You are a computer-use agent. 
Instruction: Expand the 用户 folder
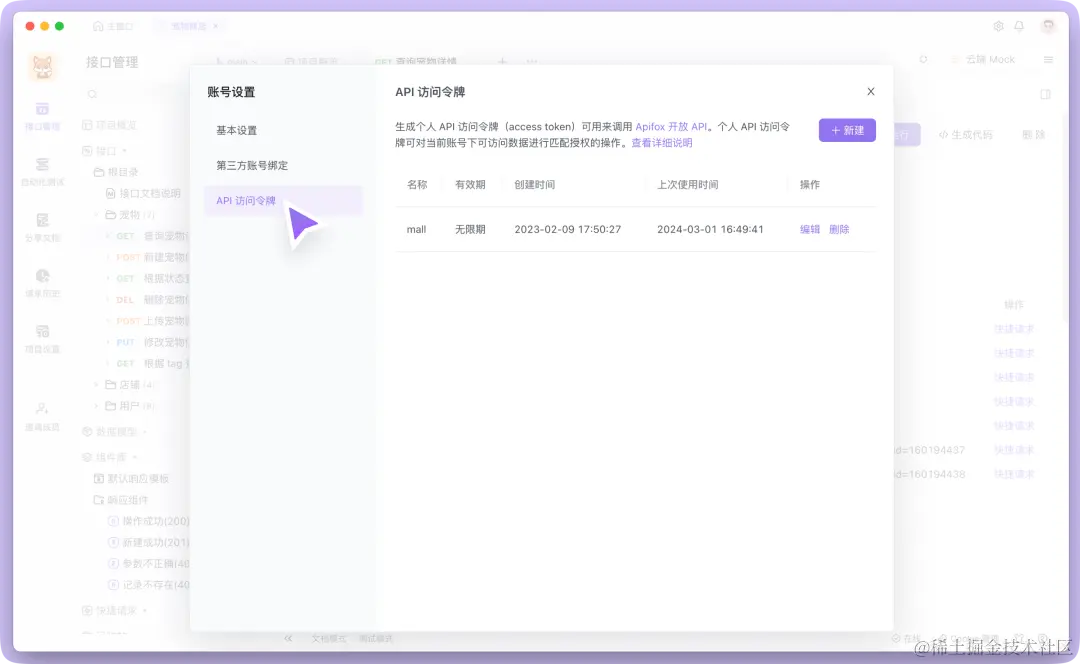click(x=97, y=405)
